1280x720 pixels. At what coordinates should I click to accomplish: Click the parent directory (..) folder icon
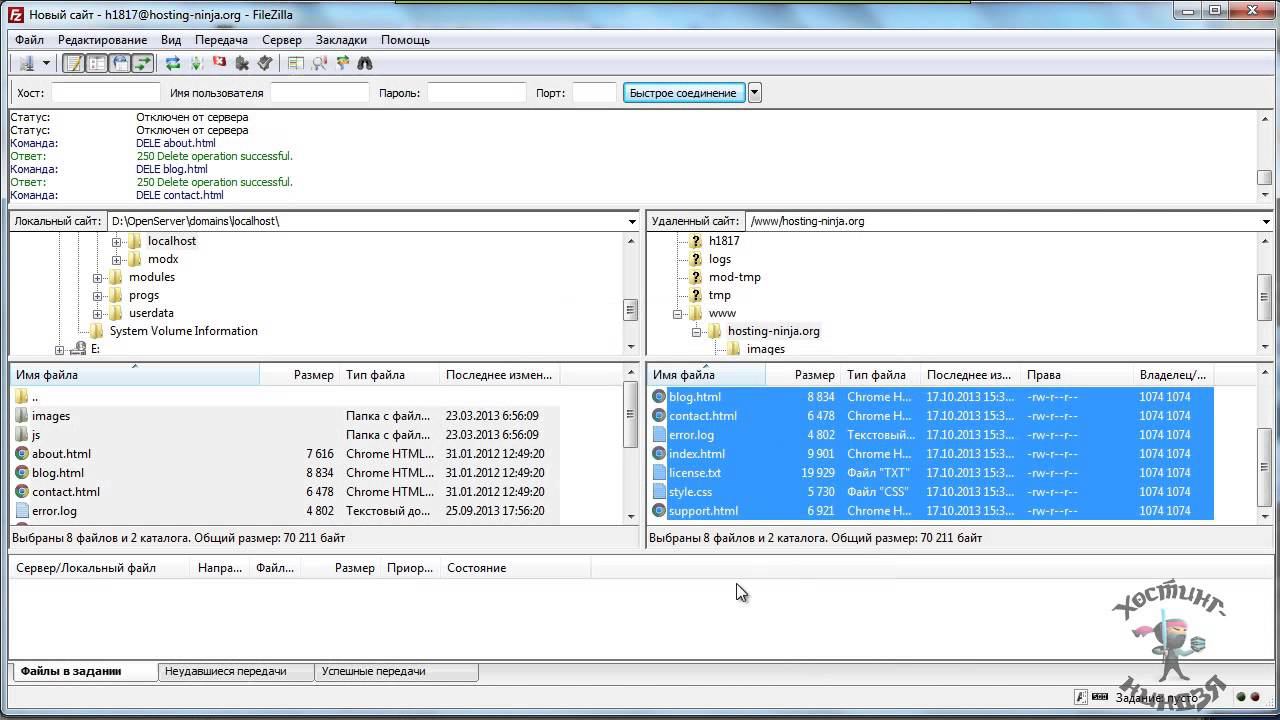[22, 397]
